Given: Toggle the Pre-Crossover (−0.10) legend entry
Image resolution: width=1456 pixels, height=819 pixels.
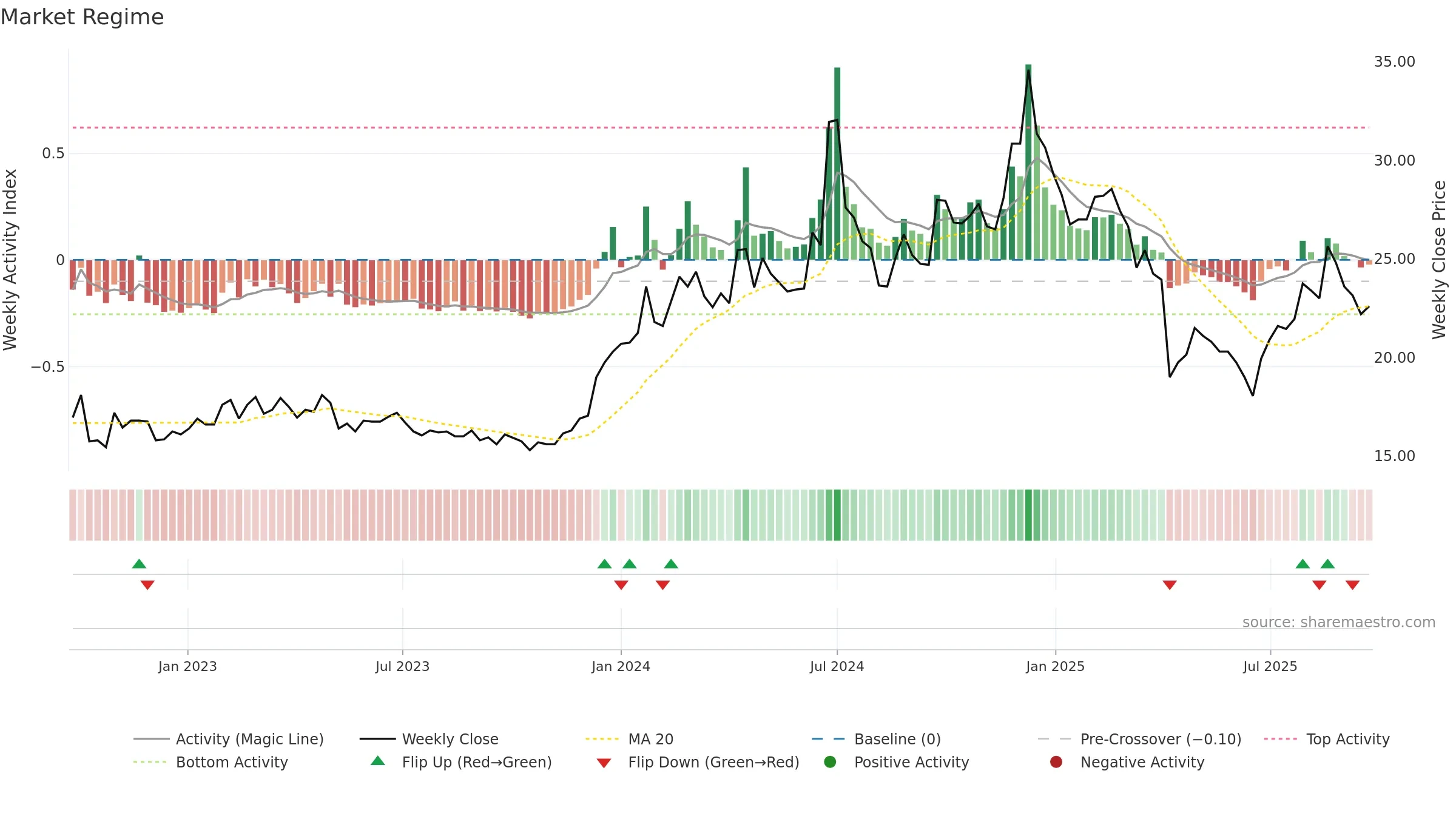Looking at the screenshot, I should pyautogui.click(x=1139, y=739).
